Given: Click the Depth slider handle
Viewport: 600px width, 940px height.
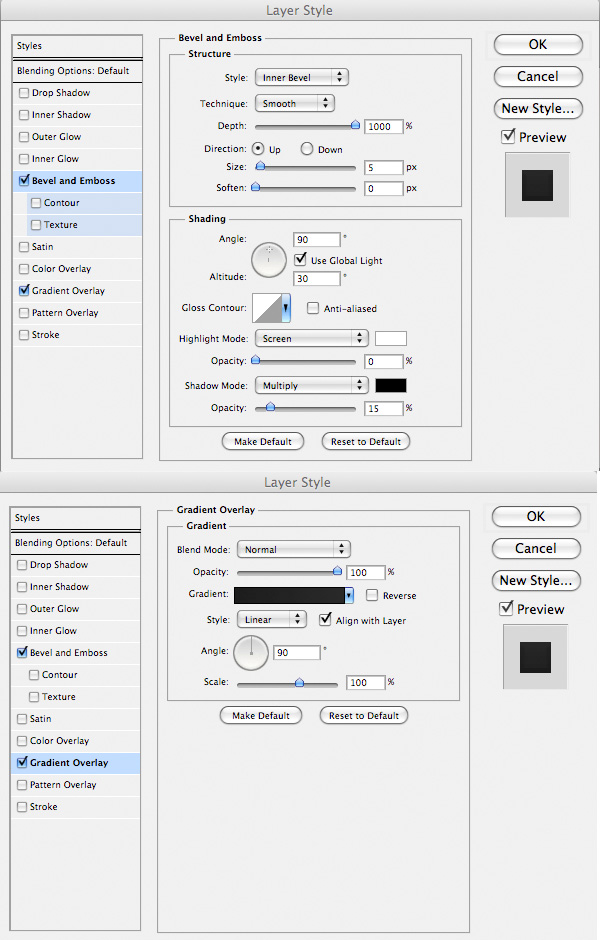Looking at the screenshot, I should coord(355,125).
